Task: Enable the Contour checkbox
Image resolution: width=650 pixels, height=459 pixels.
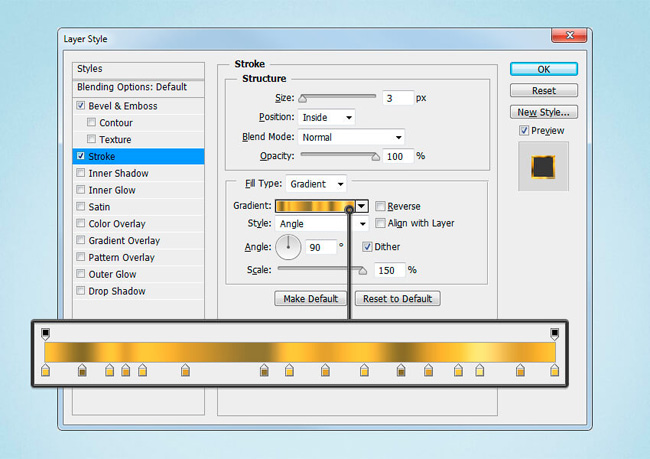Action: [x=91, y=122]
